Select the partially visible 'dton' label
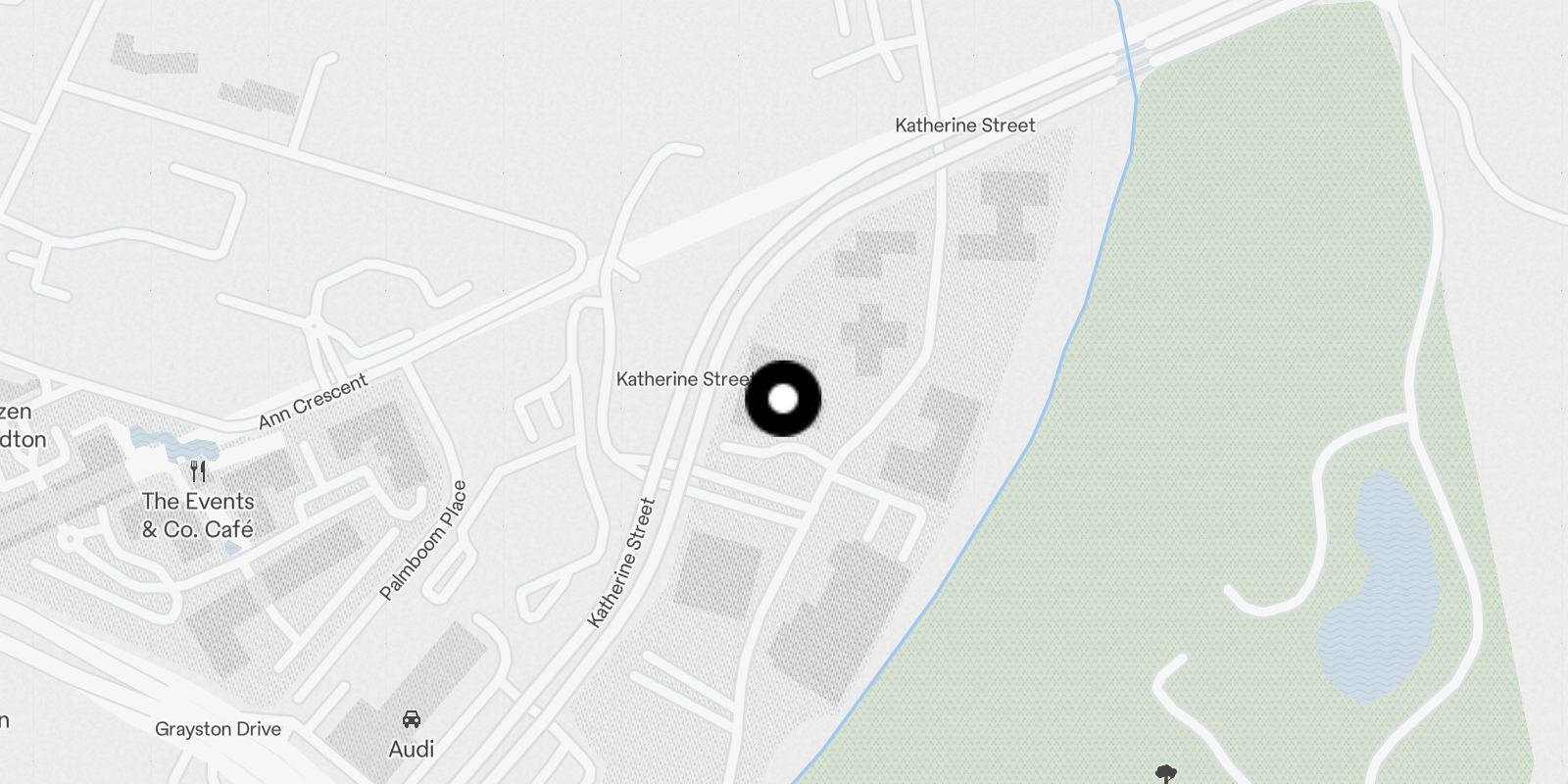This screenshot has height=784, width=1568. (24, 439)
